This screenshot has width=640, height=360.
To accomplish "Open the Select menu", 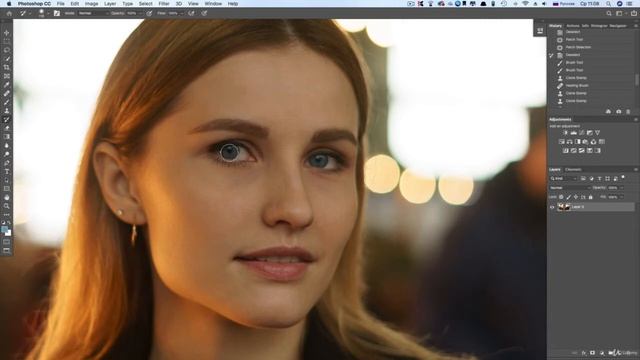I will point(145,4).
